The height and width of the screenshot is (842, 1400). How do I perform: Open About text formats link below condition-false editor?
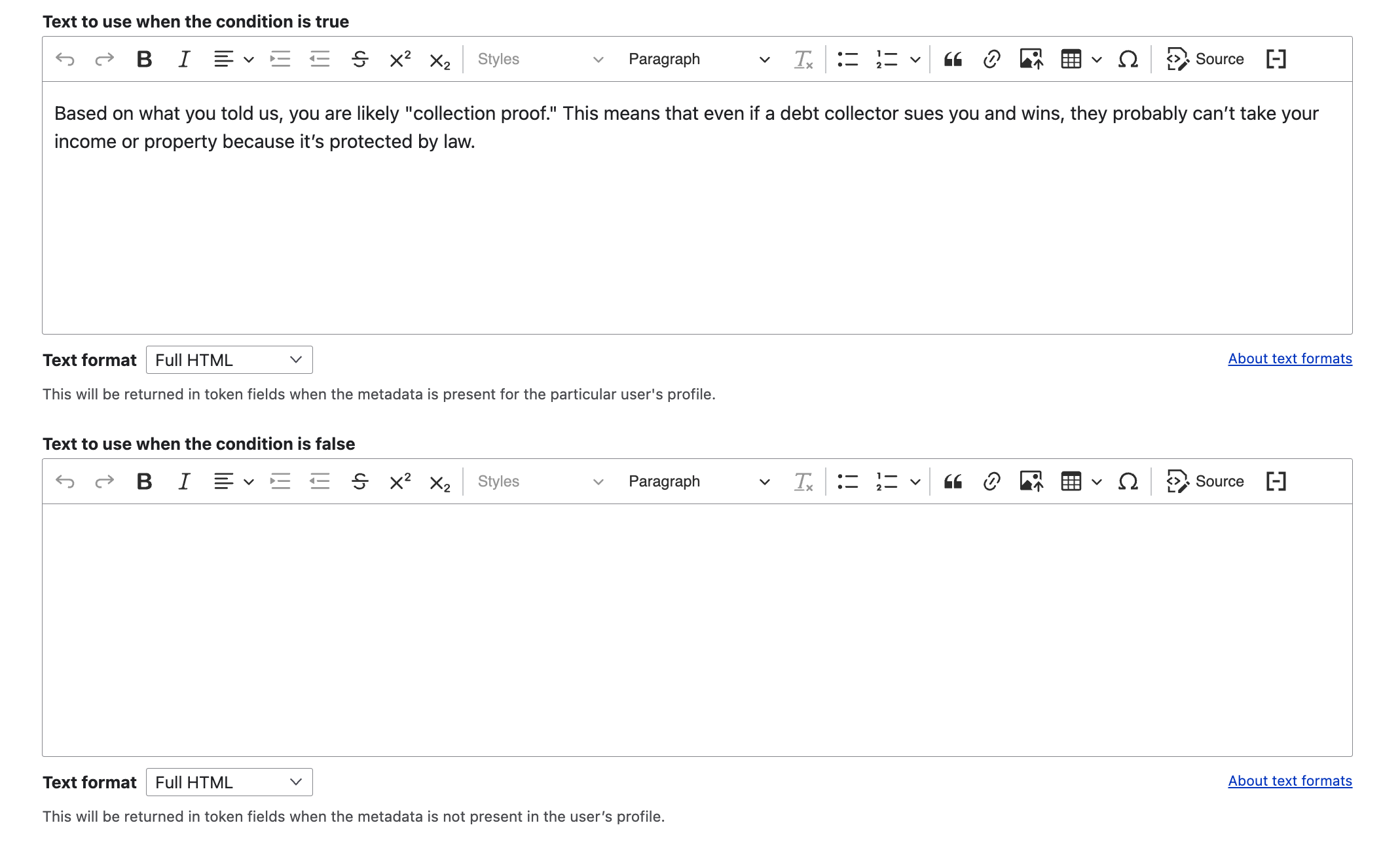click(1290, 781)
